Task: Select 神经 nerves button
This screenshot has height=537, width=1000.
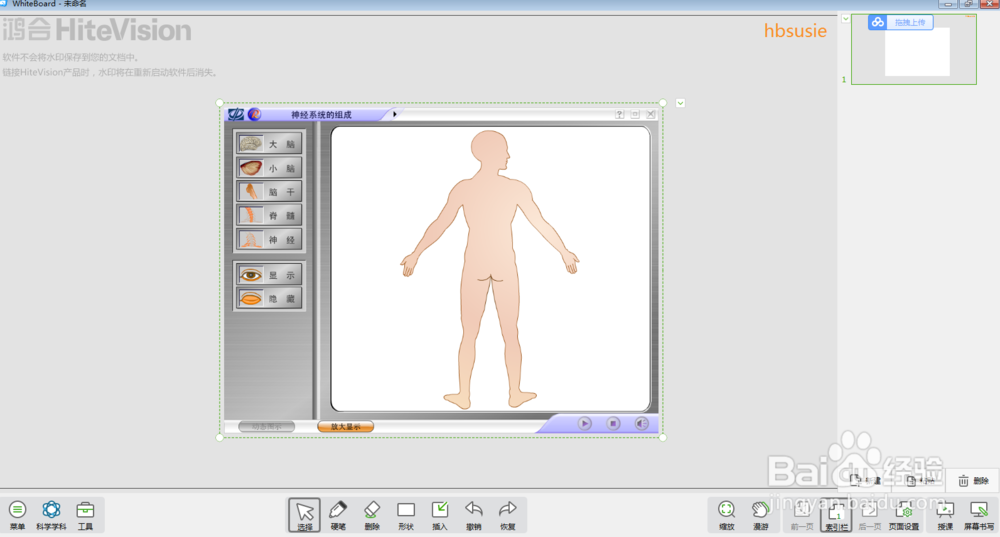Action: pyautogui.click(x=269, y=240)
